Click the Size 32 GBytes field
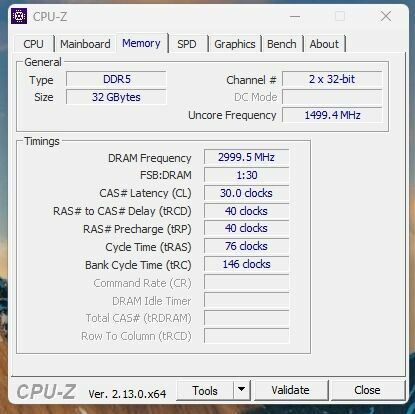This screenshot has width=415, height=414. click(x=116, y=97)
